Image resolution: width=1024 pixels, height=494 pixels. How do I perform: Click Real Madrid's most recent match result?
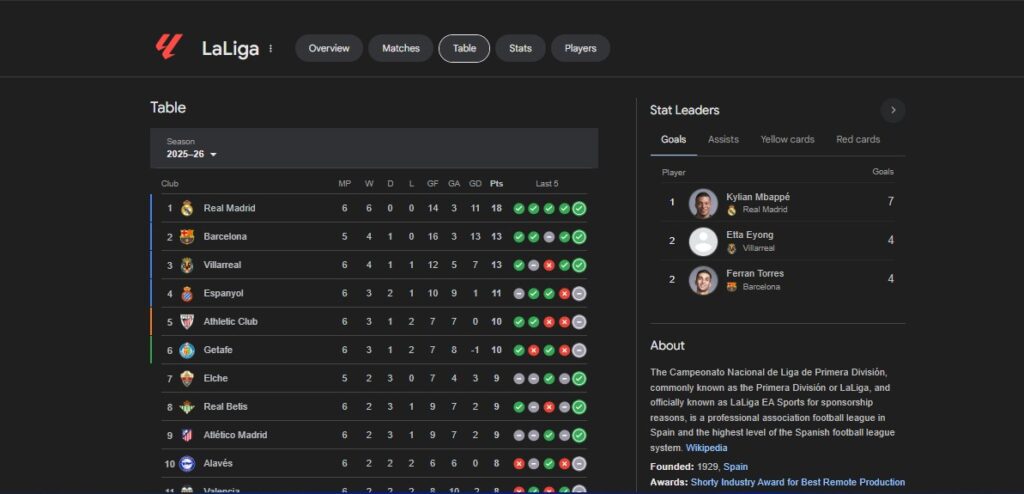tap(579, 208)
